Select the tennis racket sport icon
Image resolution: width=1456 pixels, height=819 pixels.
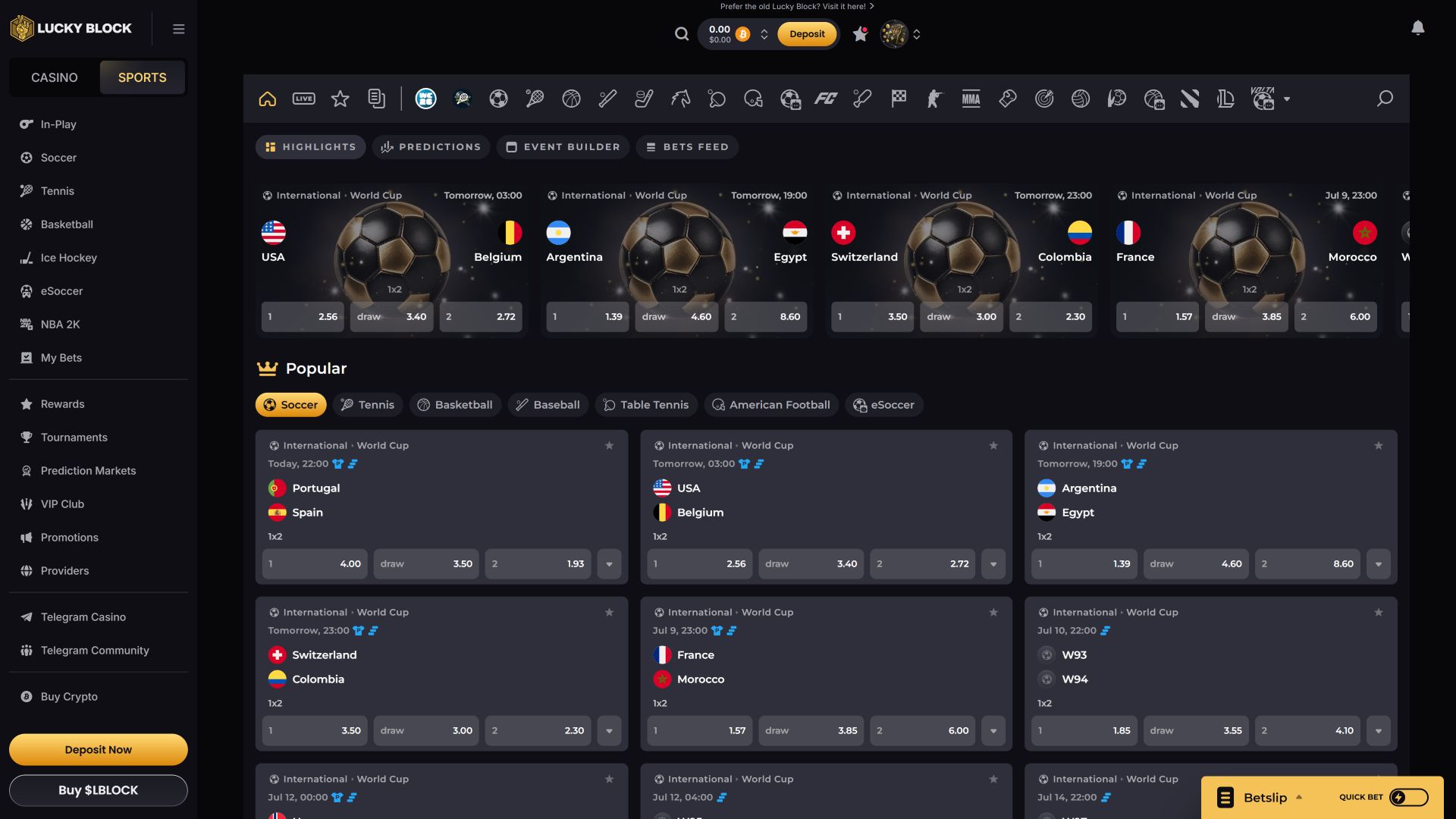point(535,99)
